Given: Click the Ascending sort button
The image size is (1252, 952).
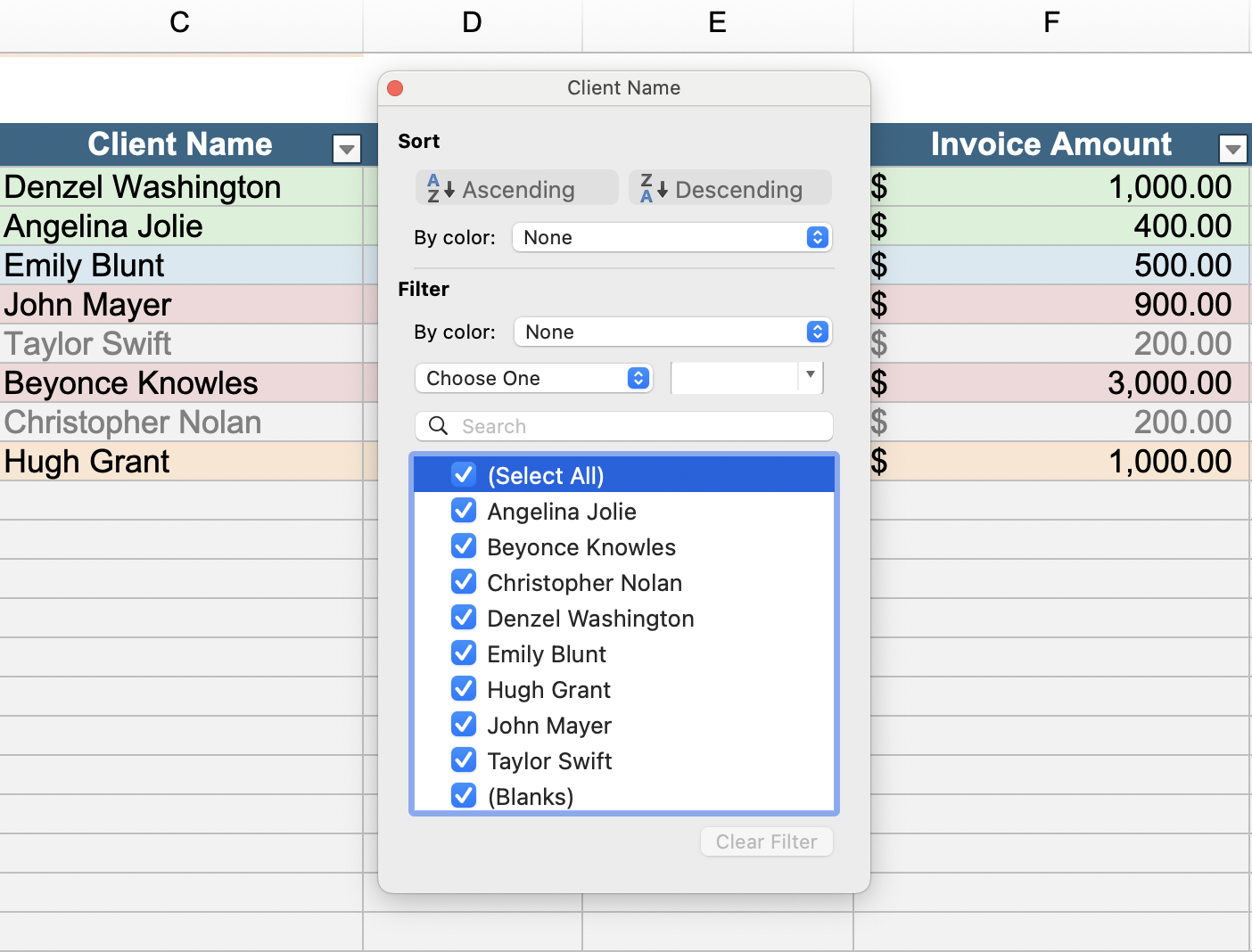Looking at the screenshot, I should coord(516,188).
